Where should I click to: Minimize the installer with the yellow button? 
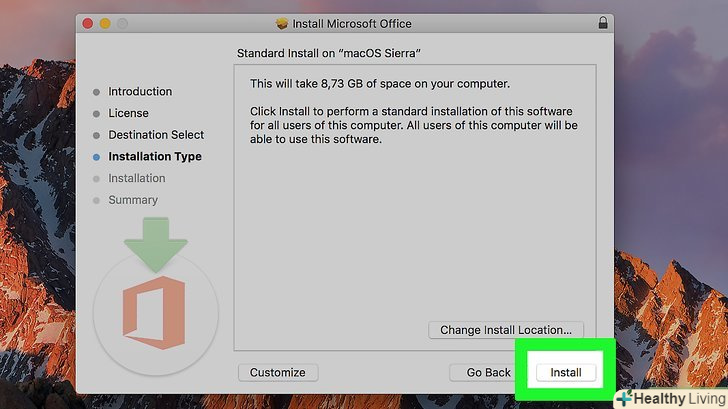point(105,23)
